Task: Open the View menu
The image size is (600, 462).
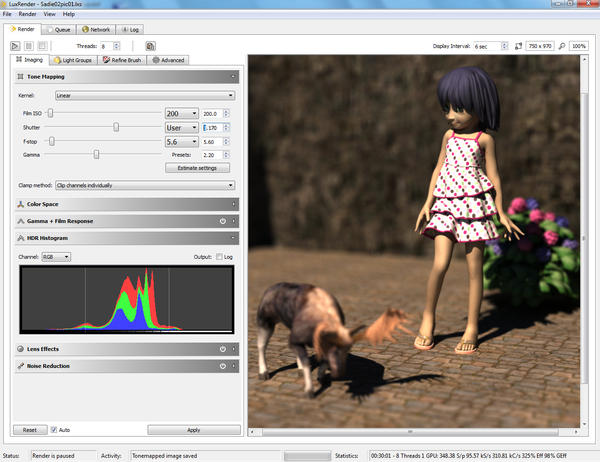Action: pyautogui.click(x=49, y=14)
